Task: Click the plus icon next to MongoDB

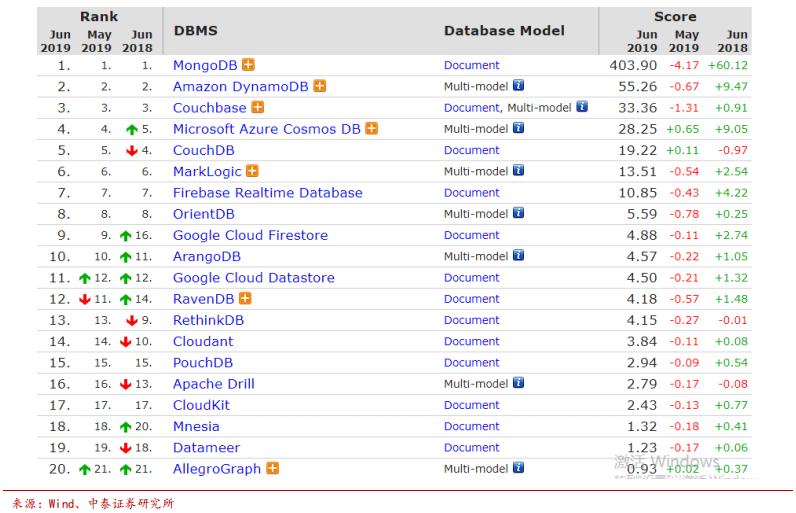Action: (x=248, y=65)
